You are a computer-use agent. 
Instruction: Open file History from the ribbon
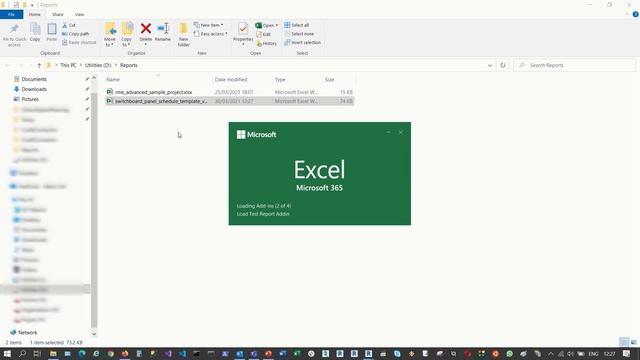pyautogui.click(x=266, y=43)
